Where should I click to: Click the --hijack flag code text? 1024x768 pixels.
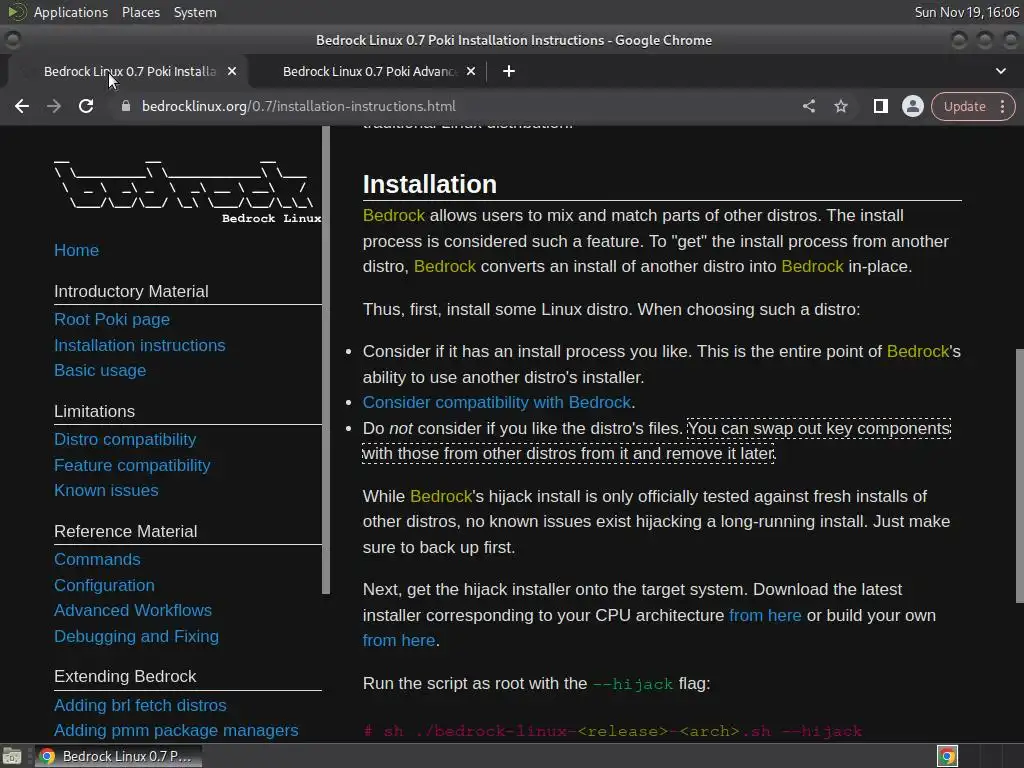[x=633, y=684]
